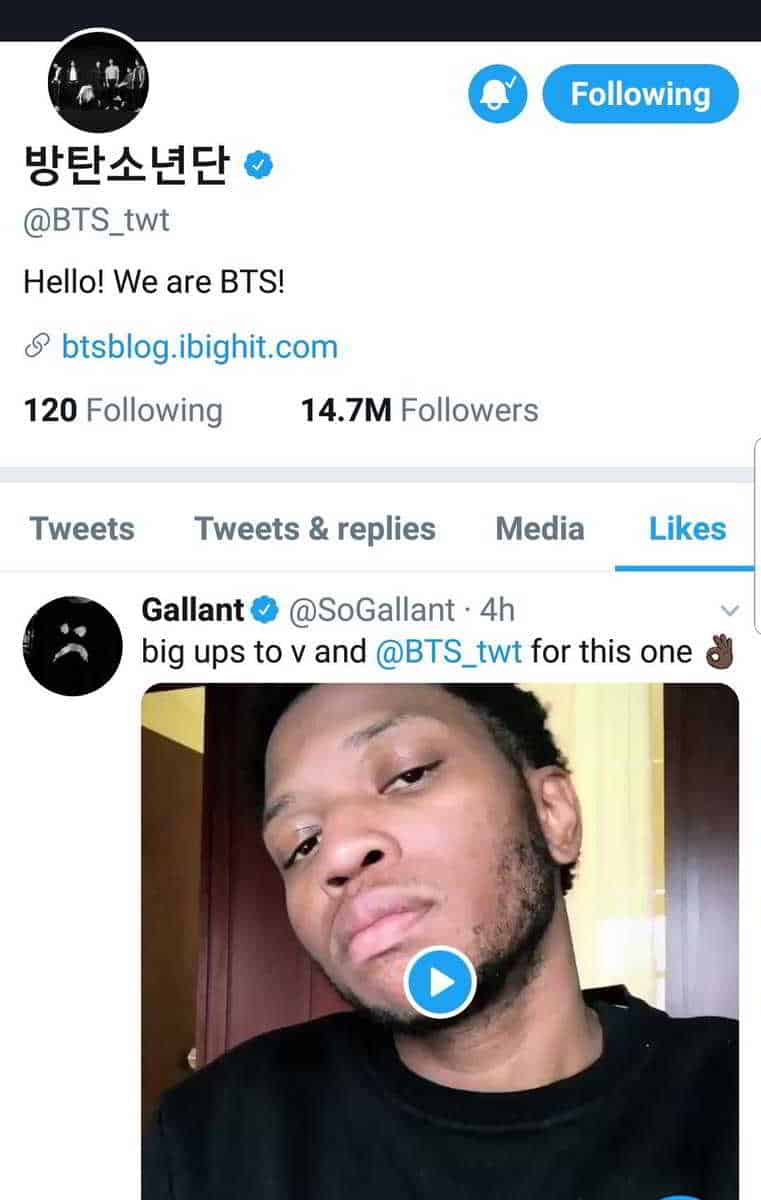Open the btsblog.ibighit.com link
The height and width of the screenshot is (1200, 761).
[199, 347]
